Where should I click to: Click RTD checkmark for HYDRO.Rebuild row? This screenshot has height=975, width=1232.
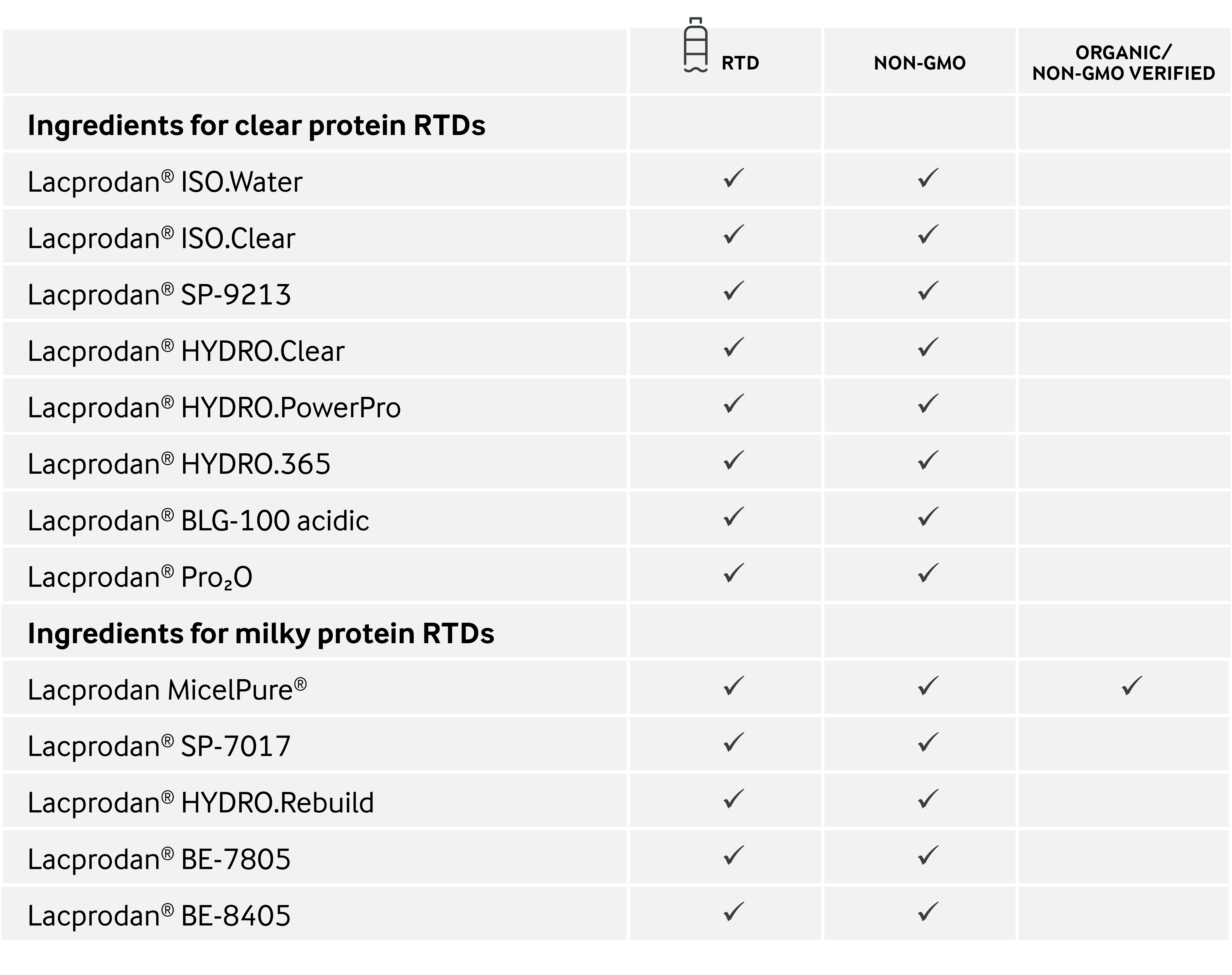coord(734,799)
